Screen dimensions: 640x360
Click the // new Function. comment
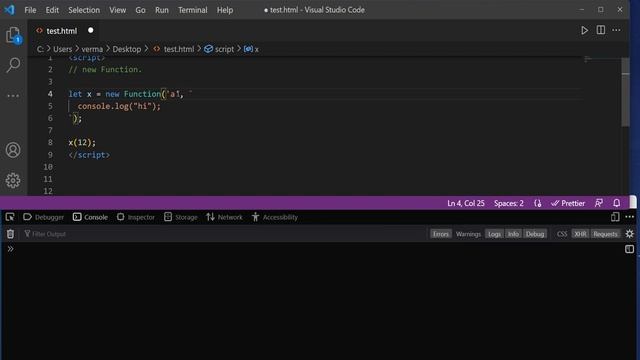click(x=105, y=69)
